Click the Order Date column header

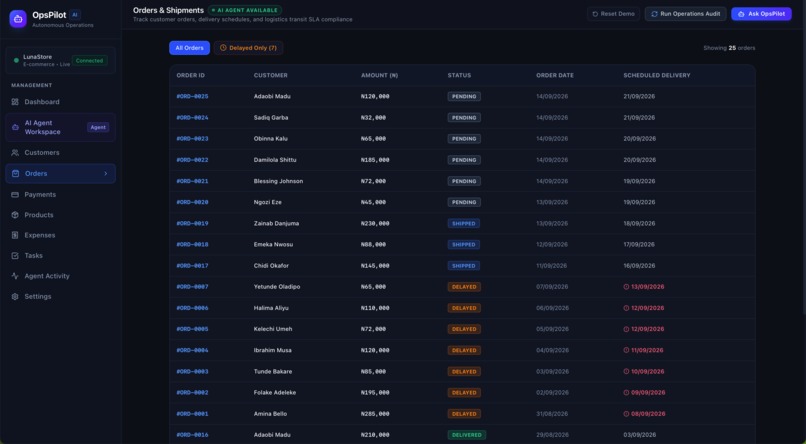coord(555,76)
